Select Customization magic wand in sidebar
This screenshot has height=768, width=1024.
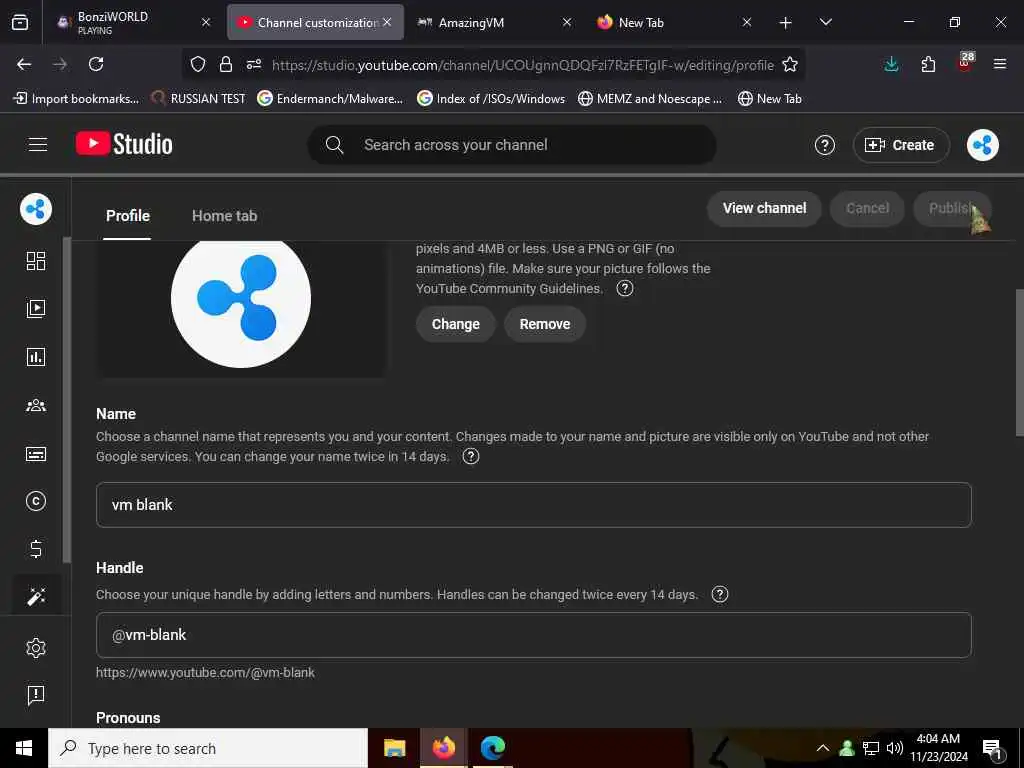pos(36,596)
